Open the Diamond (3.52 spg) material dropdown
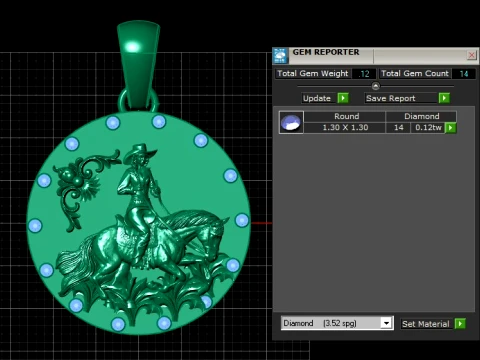 click(386, 323)
